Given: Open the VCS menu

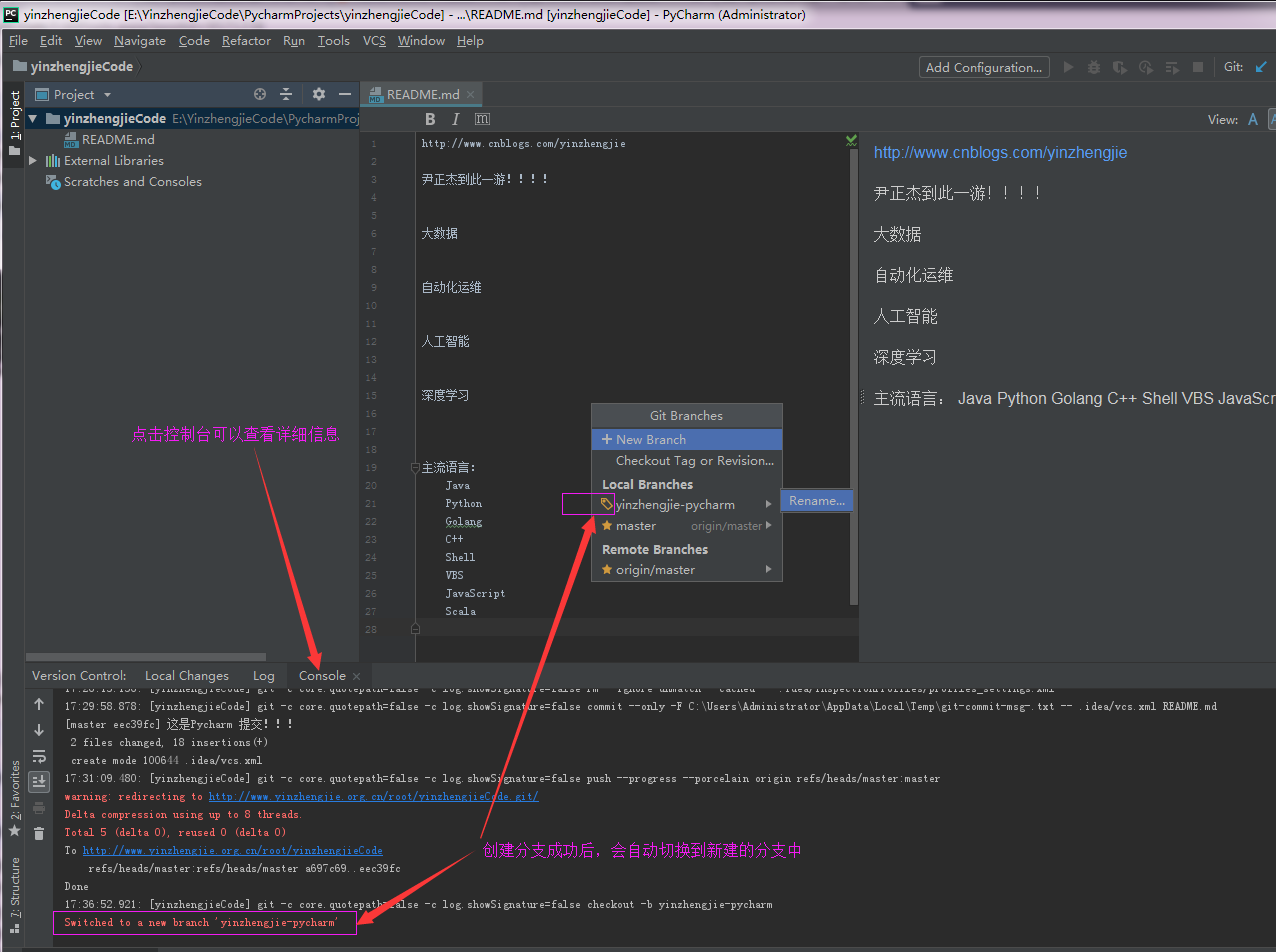Looking at the screenshot, I should [374, 41].
